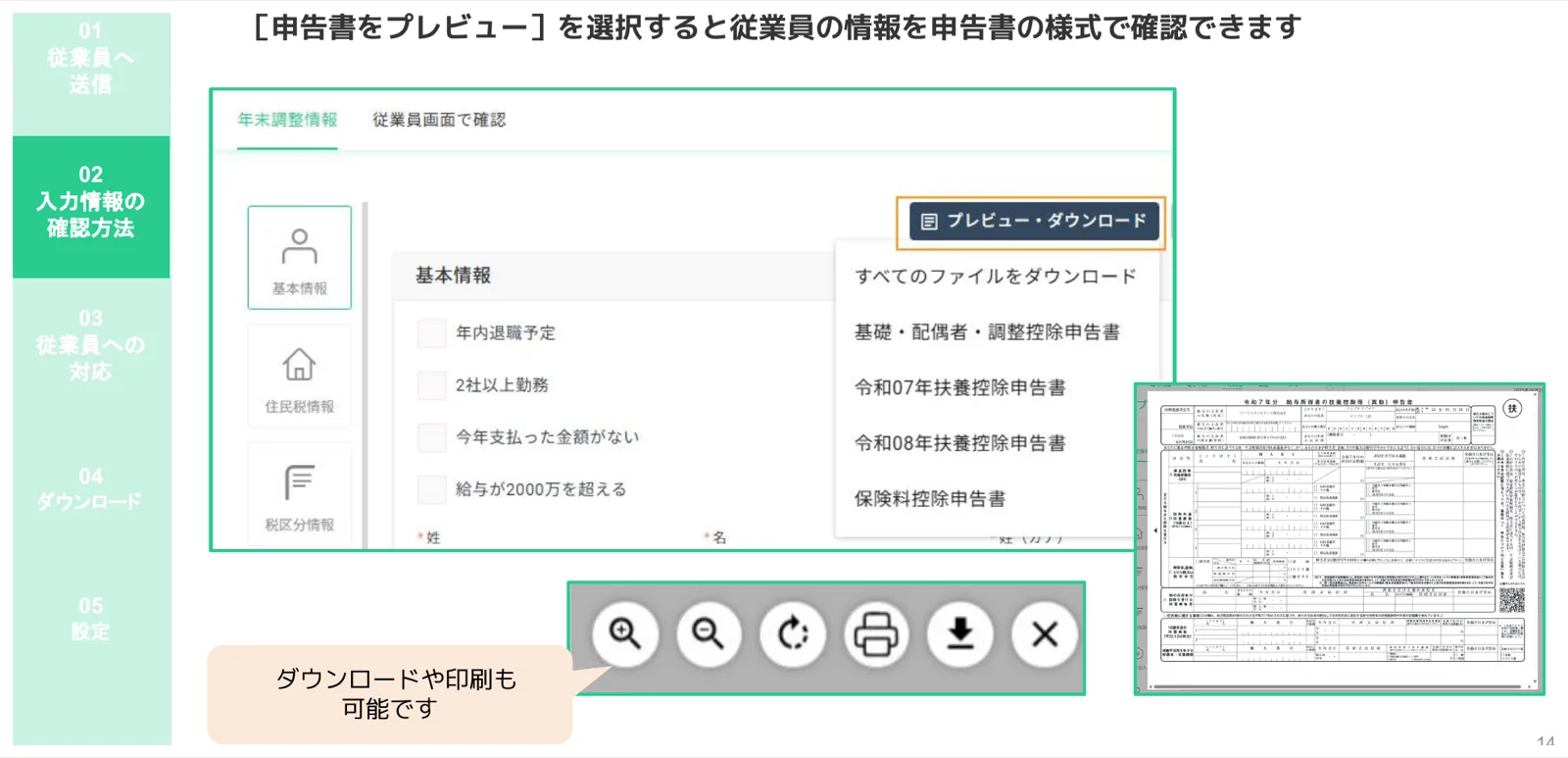Tick the 年内退職予定 checkbox
This screenshot has height=758, width=1568.
pos(431,333)
